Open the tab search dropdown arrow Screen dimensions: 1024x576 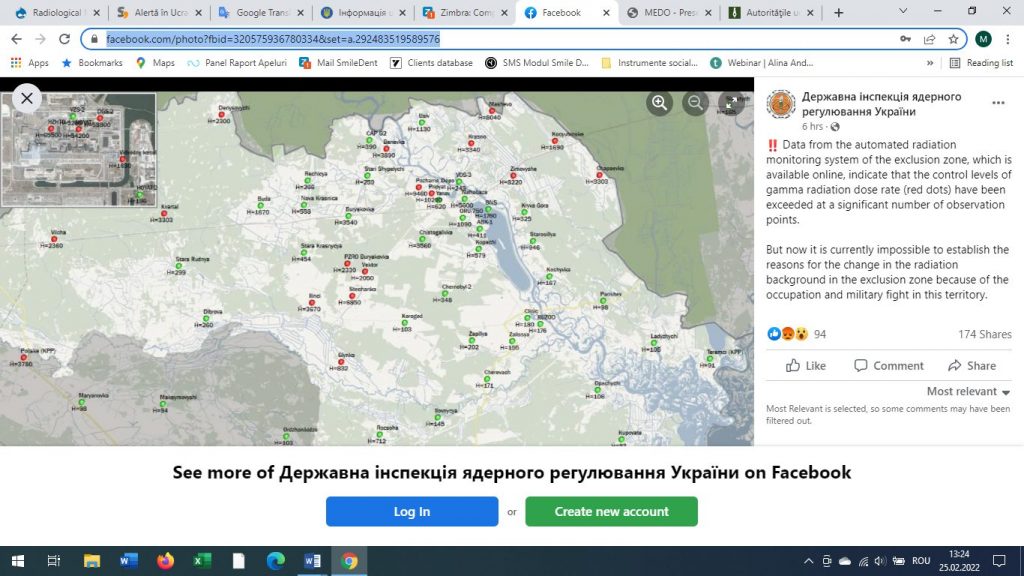tap(903, 11)
